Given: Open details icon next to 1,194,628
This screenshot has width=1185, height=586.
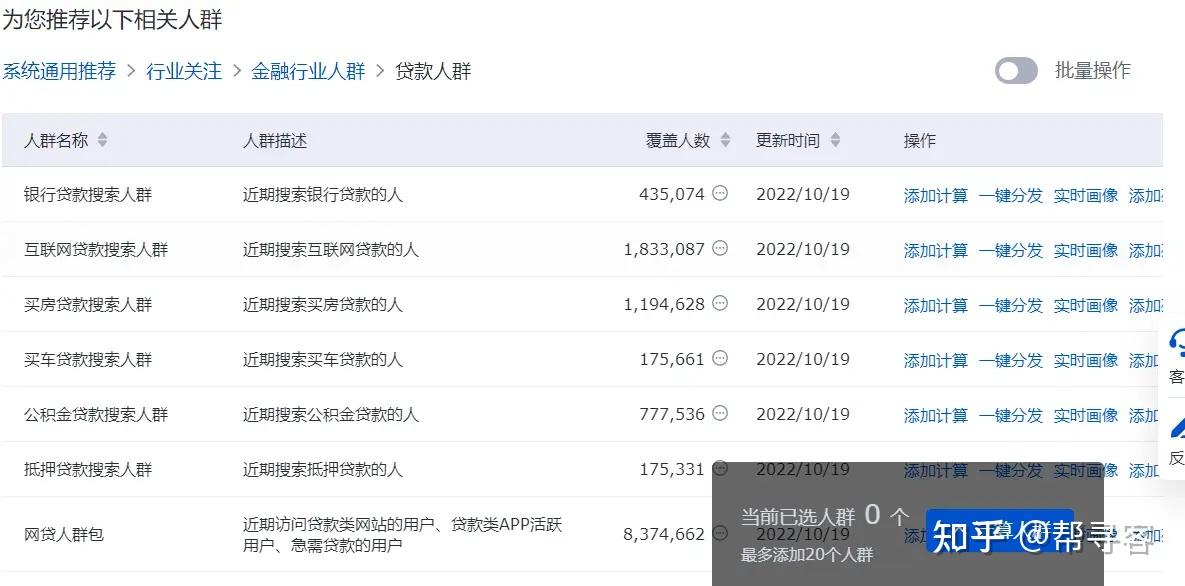Looking at the screenshot, I should coord(720,303).
